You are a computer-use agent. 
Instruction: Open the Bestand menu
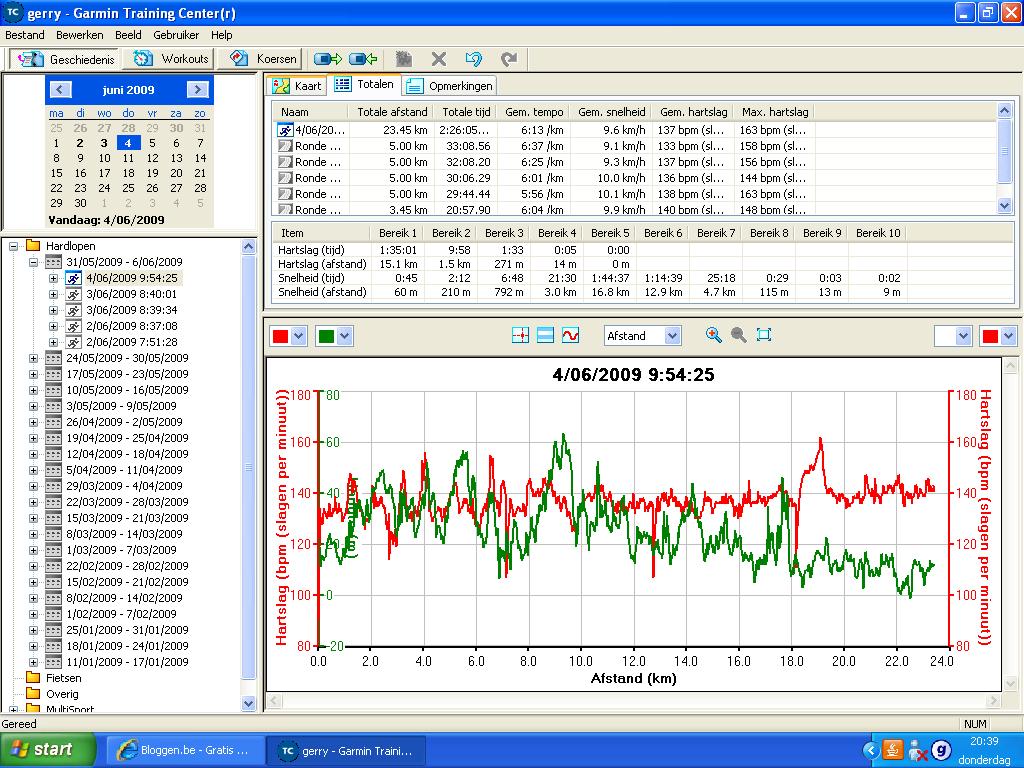click(x=25, y=35)
